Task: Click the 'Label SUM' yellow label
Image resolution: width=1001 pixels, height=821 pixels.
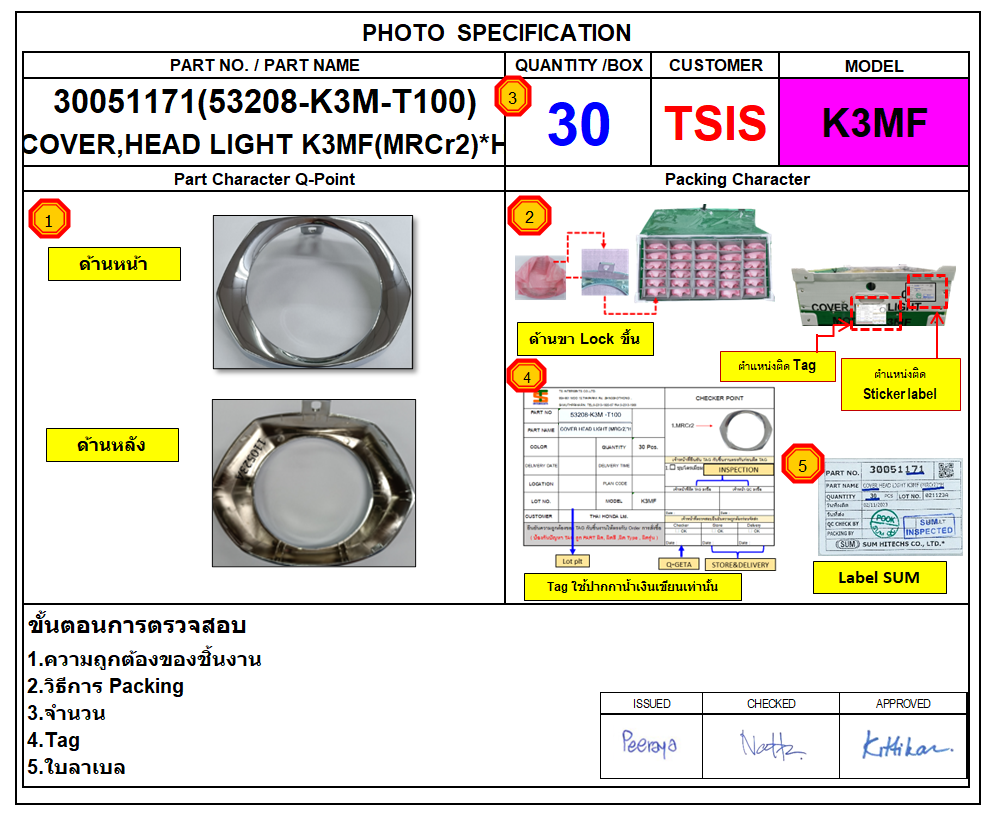Action: (x=880, y=578)
